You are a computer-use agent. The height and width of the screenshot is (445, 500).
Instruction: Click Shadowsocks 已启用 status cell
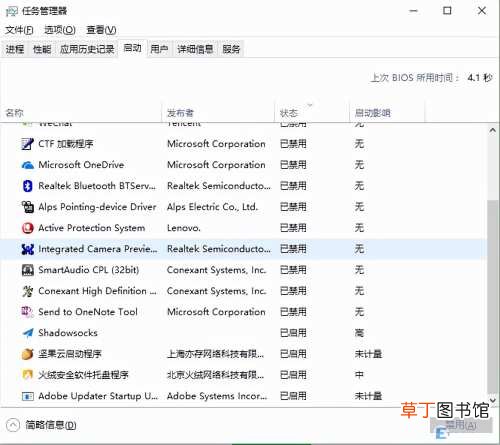pyautogui.click(x=293, y=333)
